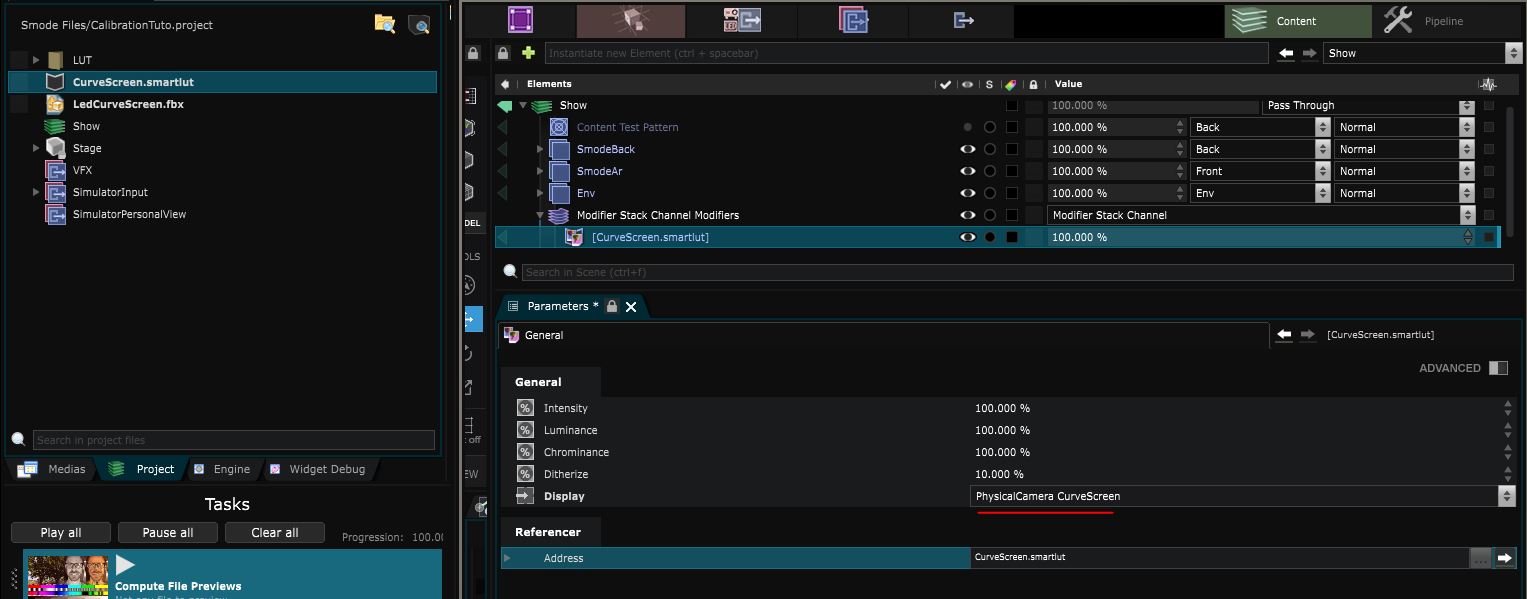Hide the CurveScreen.smartlut modifier

coord(967,237)
